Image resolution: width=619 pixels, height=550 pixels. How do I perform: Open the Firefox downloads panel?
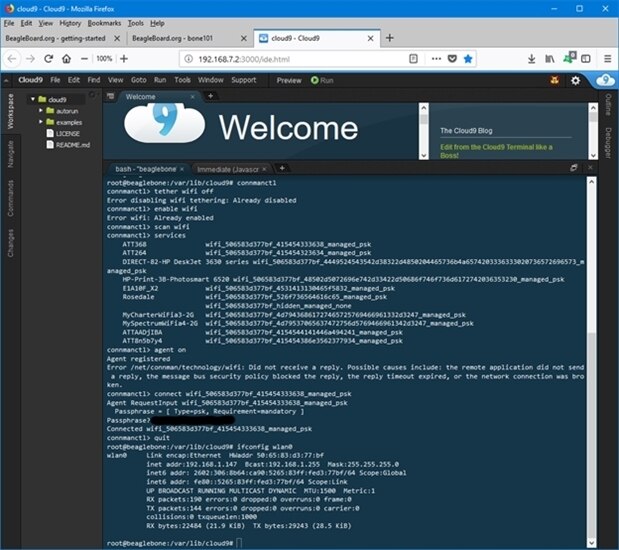[531, 59]
